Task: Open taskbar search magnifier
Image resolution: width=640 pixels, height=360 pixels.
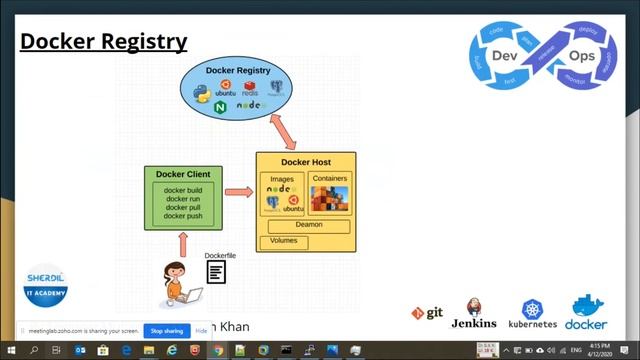Action: coord(34,350)
